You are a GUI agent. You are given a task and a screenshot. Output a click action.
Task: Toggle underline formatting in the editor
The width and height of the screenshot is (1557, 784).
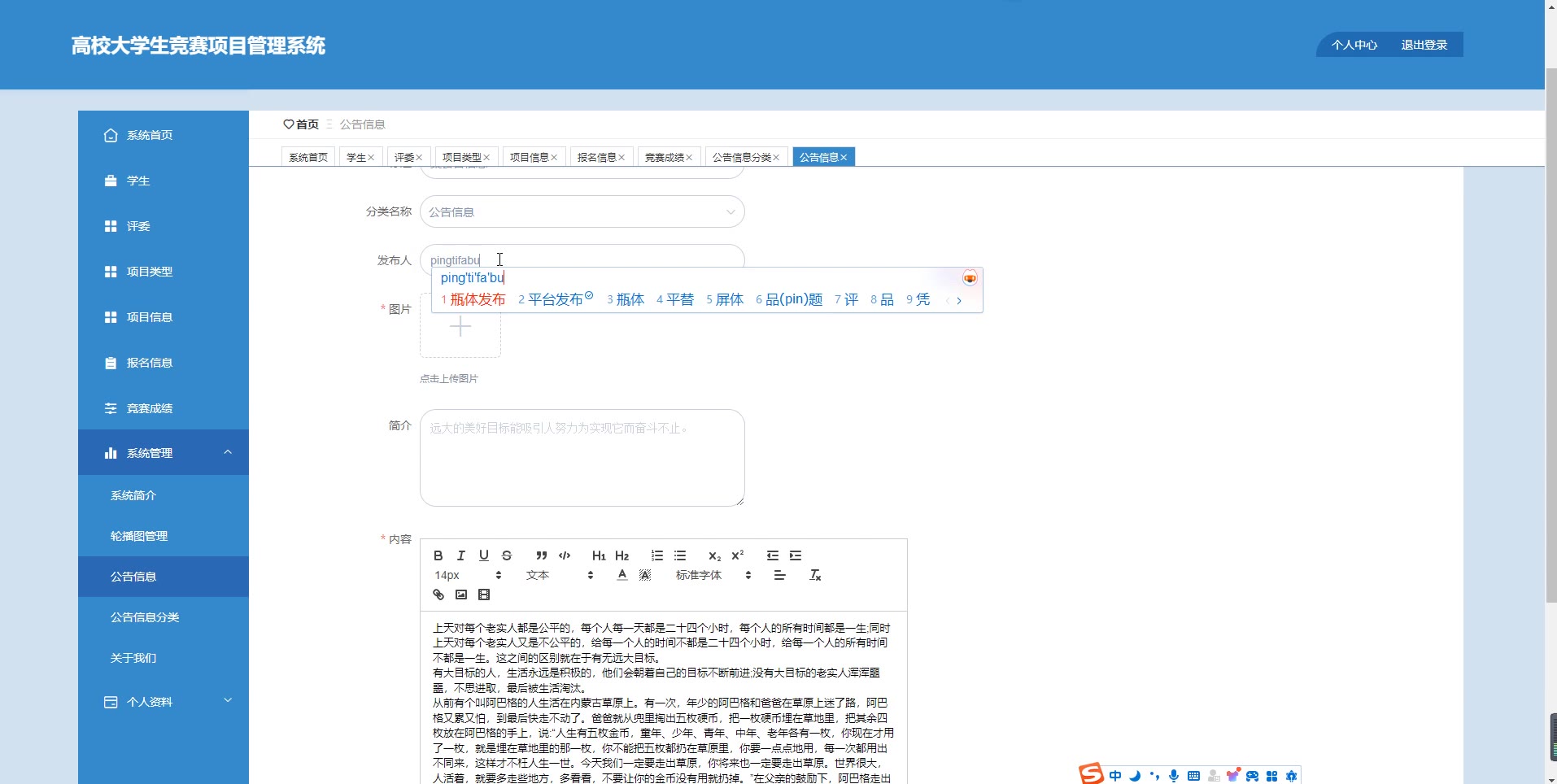point(484,555)
